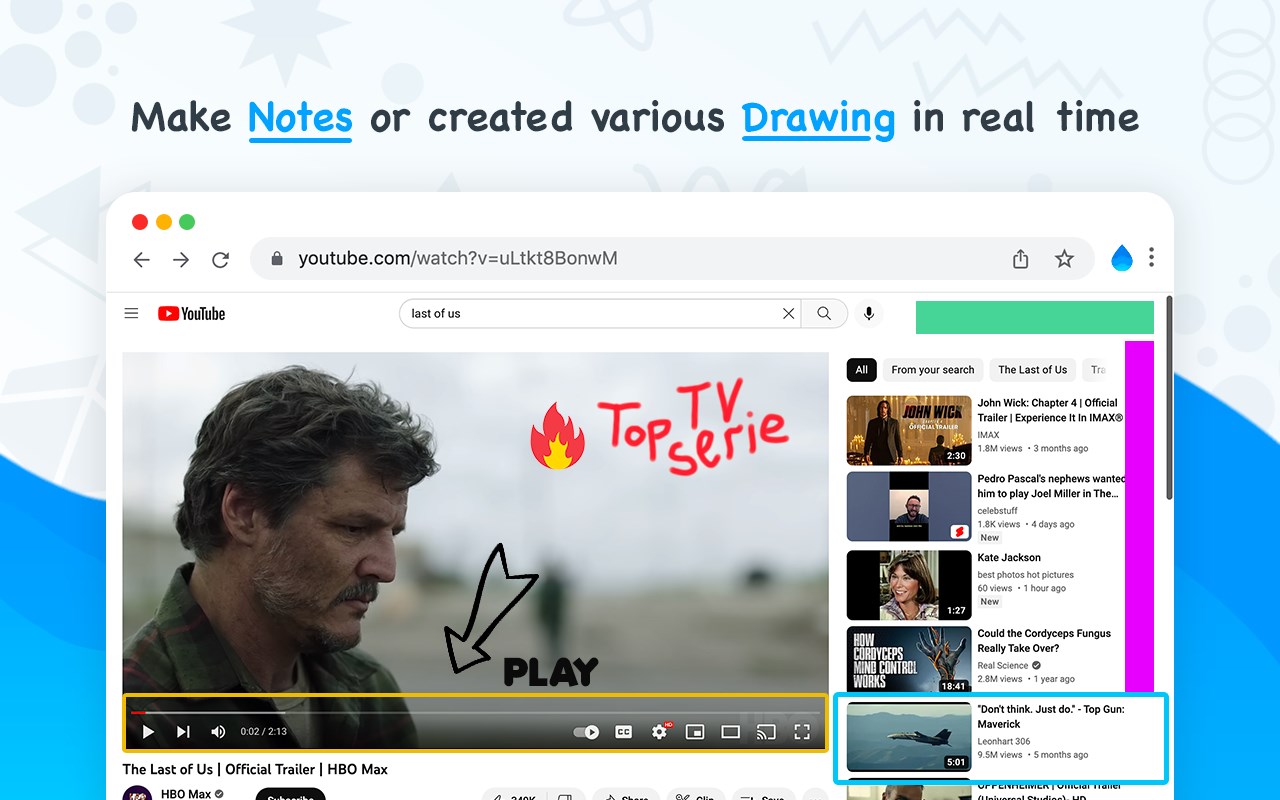Click the play button in video controls
Viewport: 1280px width, 800px height.
point(148,732)
